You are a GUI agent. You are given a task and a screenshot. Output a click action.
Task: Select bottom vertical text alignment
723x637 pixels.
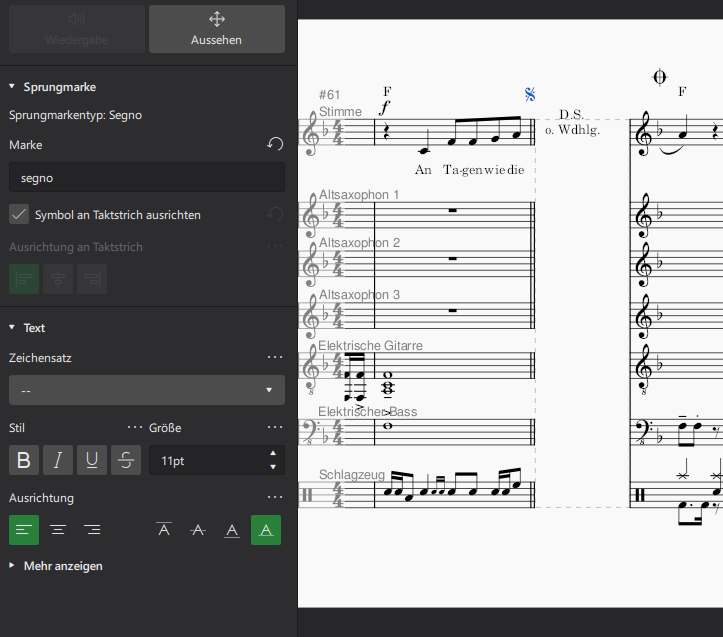coord(232,530)
